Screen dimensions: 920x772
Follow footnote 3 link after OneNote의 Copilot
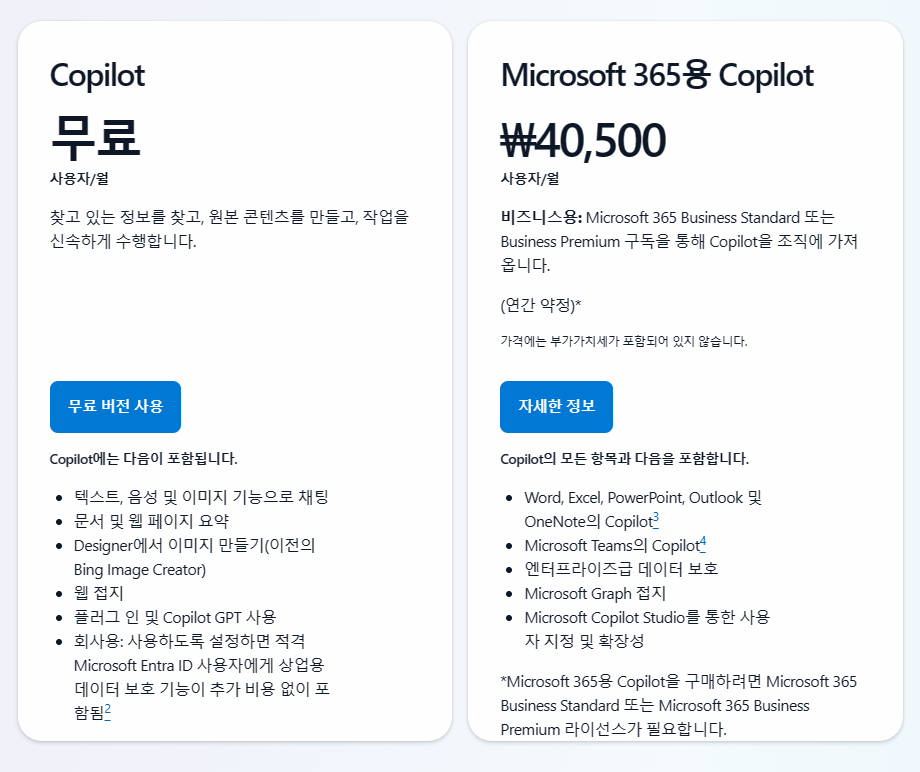[x=655, y=519]
